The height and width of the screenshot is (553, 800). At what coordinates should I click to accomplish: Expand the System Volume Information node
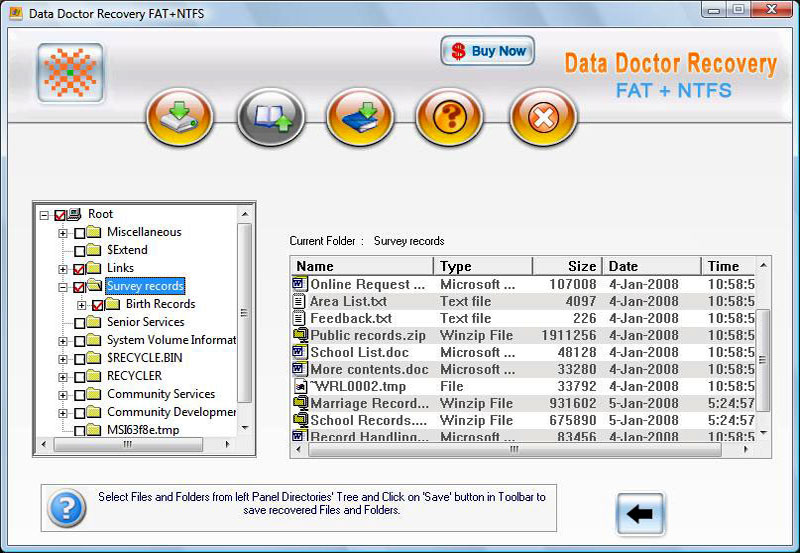tap(63, 341)
